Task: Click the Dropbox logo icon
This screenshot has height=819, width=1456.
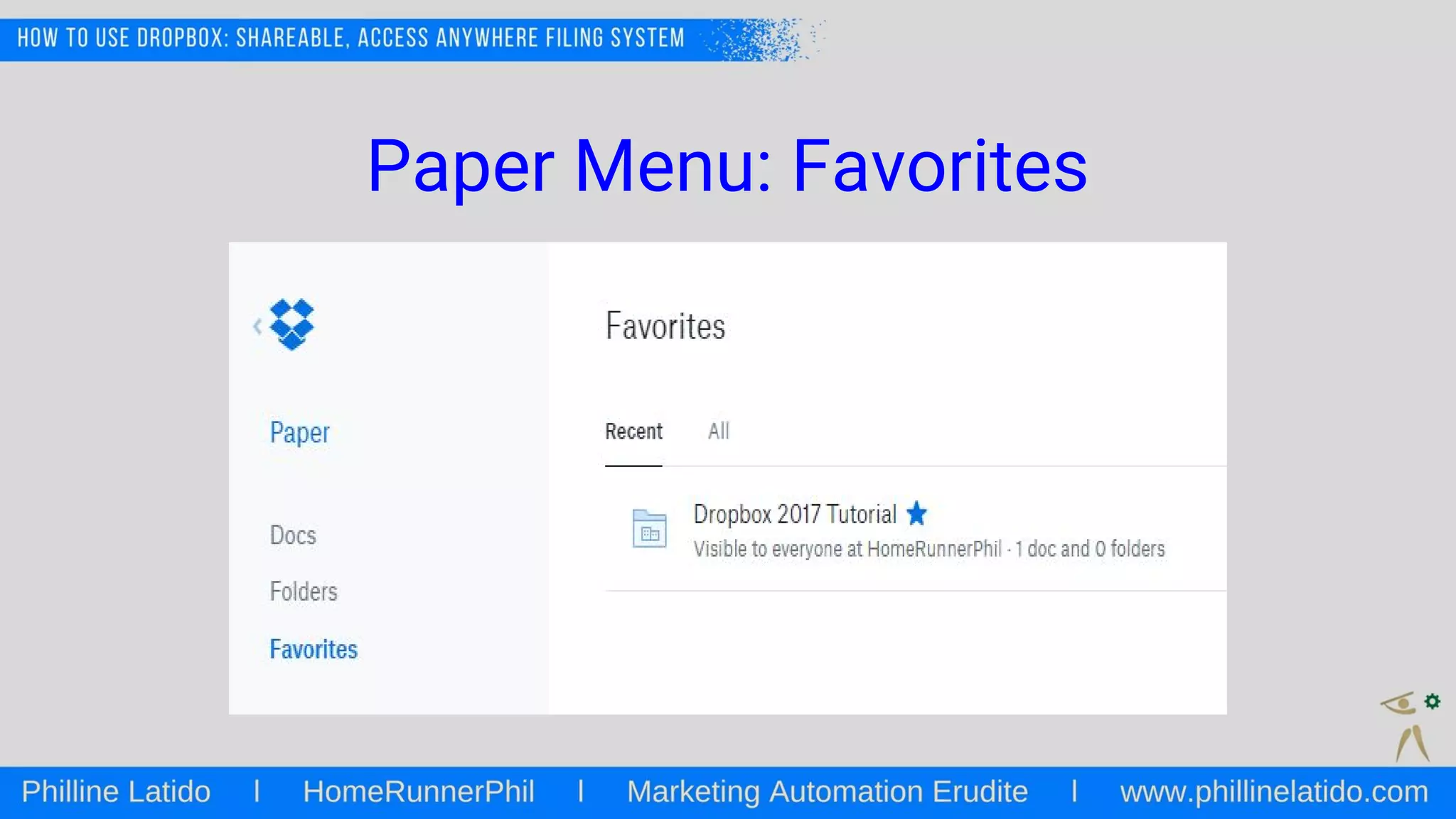Action: click(291, 324)
